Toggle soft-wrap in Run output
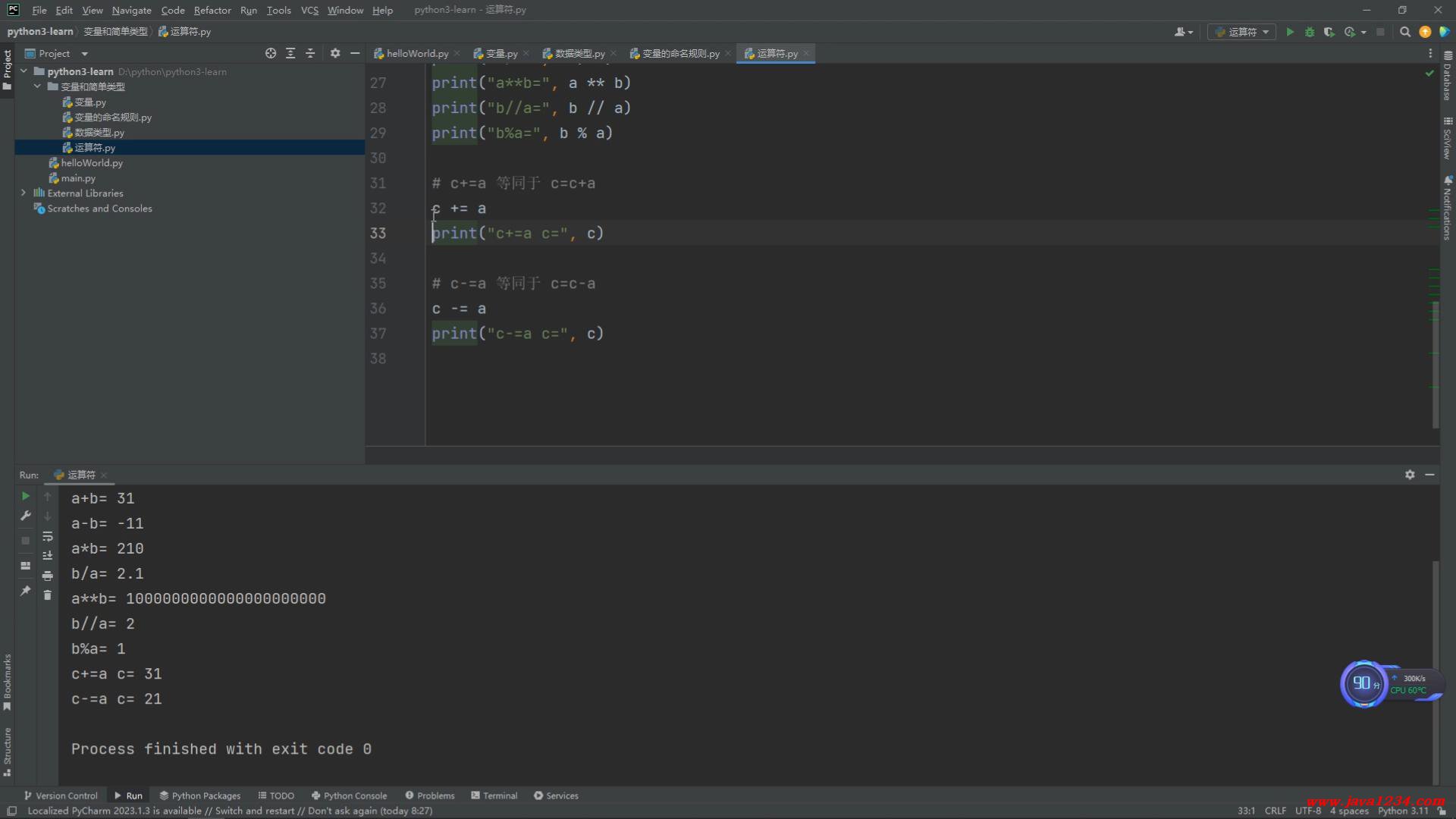The height and width of the screenshot is (819, 1456). click(x=48, y=536)
